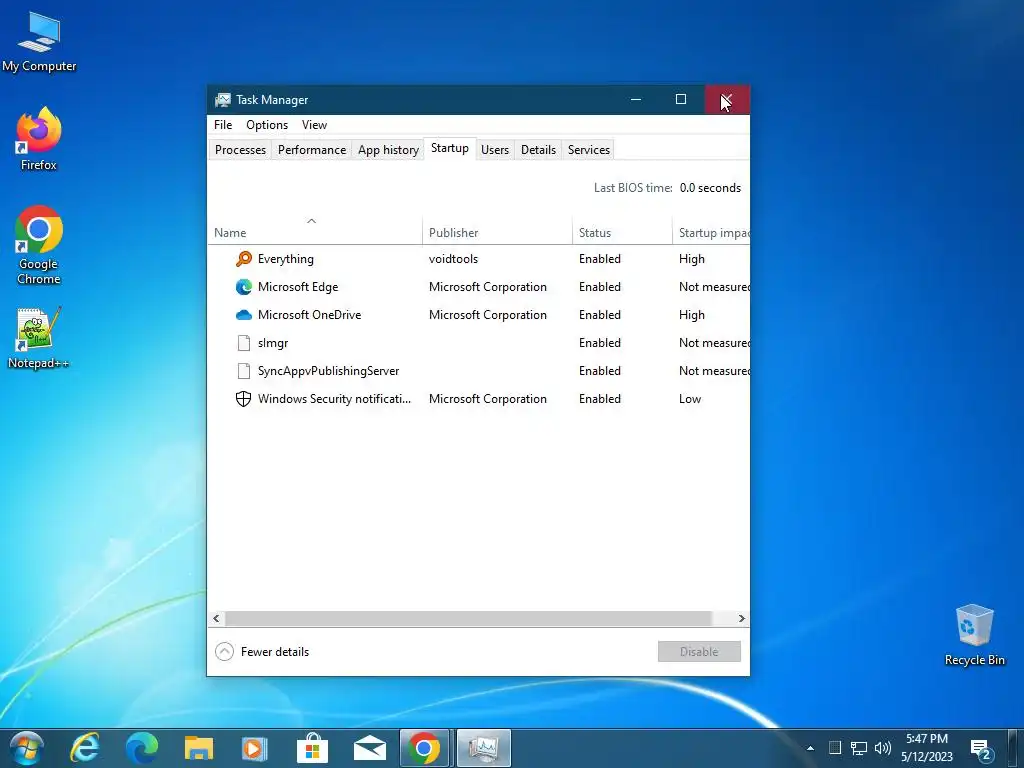1024x768 pixels.
Task: Select the Microsoft OneDrive entry name
Action: (x=310, y=315)
